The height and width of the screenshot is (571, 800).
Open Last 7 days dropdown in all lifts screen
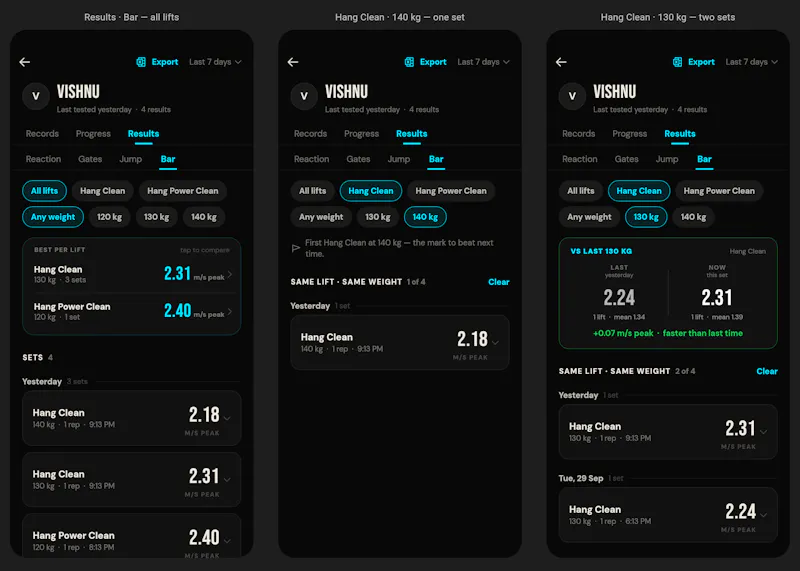pyautogui.click(x=215, y=62)
